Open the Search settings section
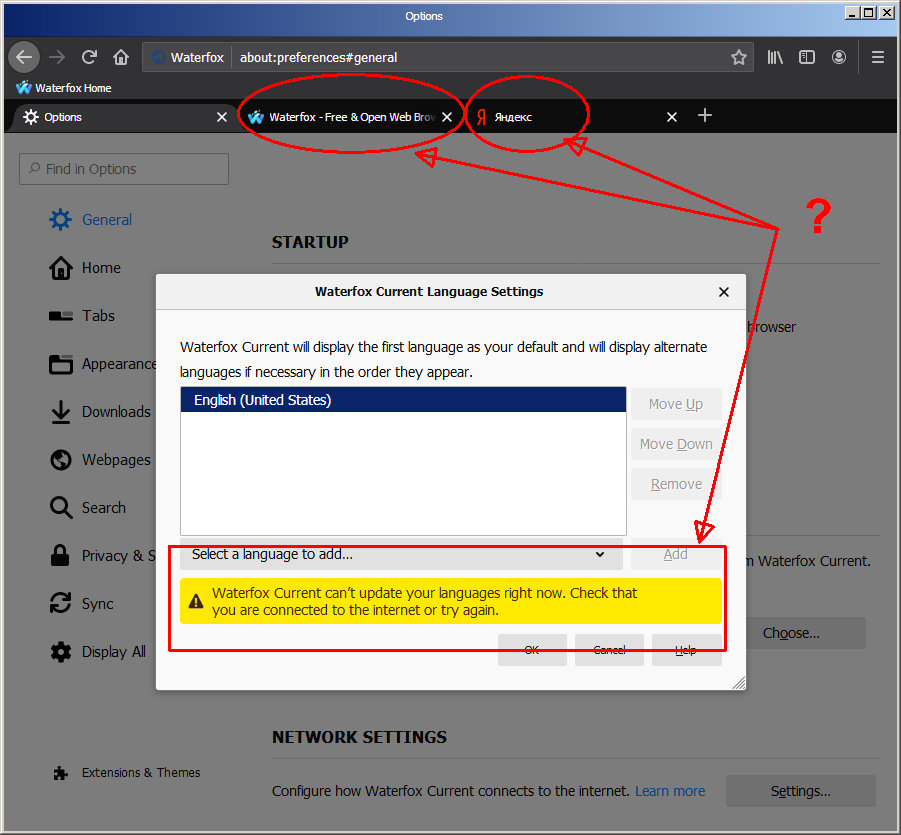This screenshot has height=835, width=901. point(100,507)
